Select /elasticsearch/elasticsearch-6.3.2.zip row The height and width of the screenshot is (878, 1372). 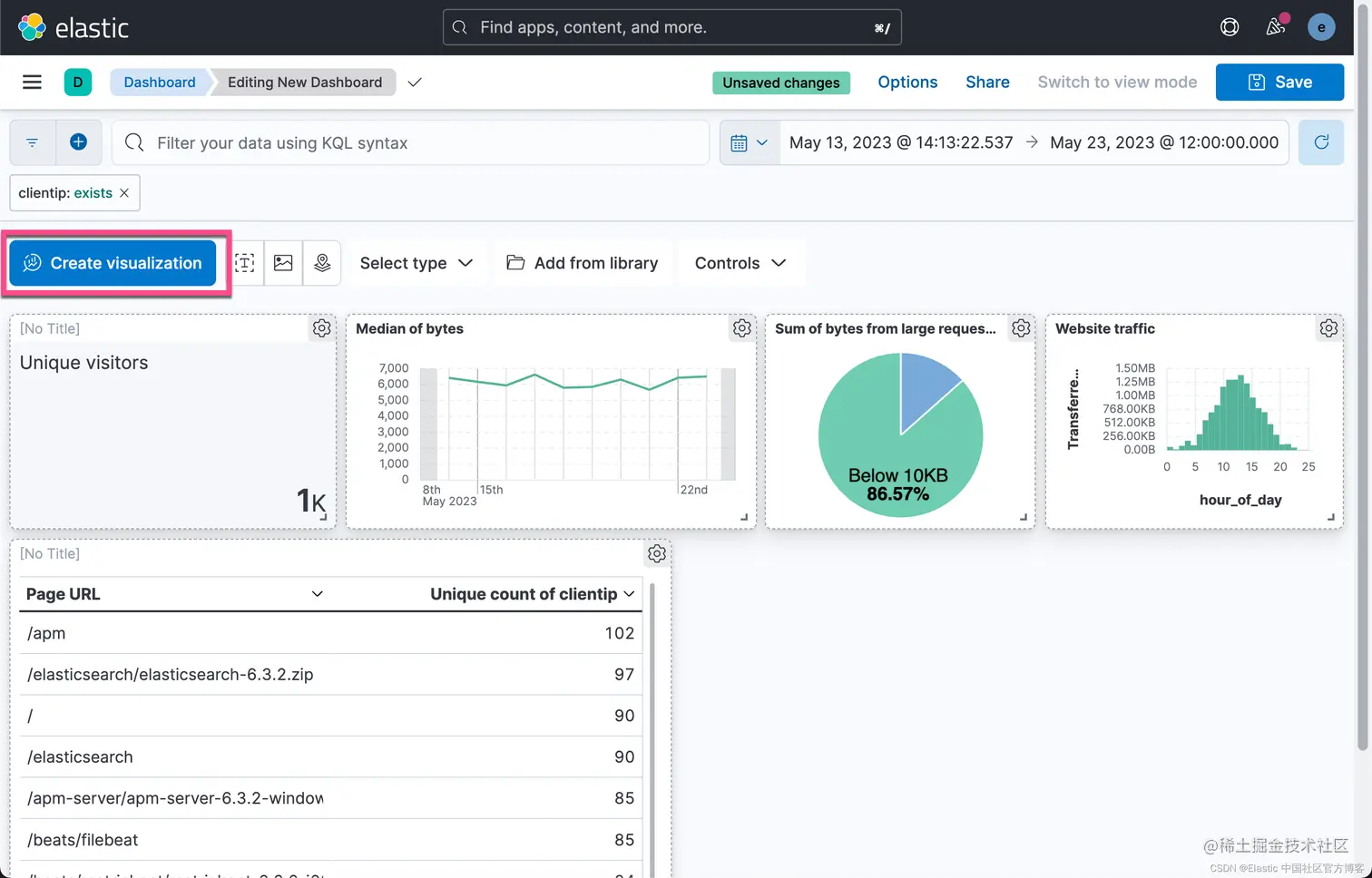click(x=330, y=675)
